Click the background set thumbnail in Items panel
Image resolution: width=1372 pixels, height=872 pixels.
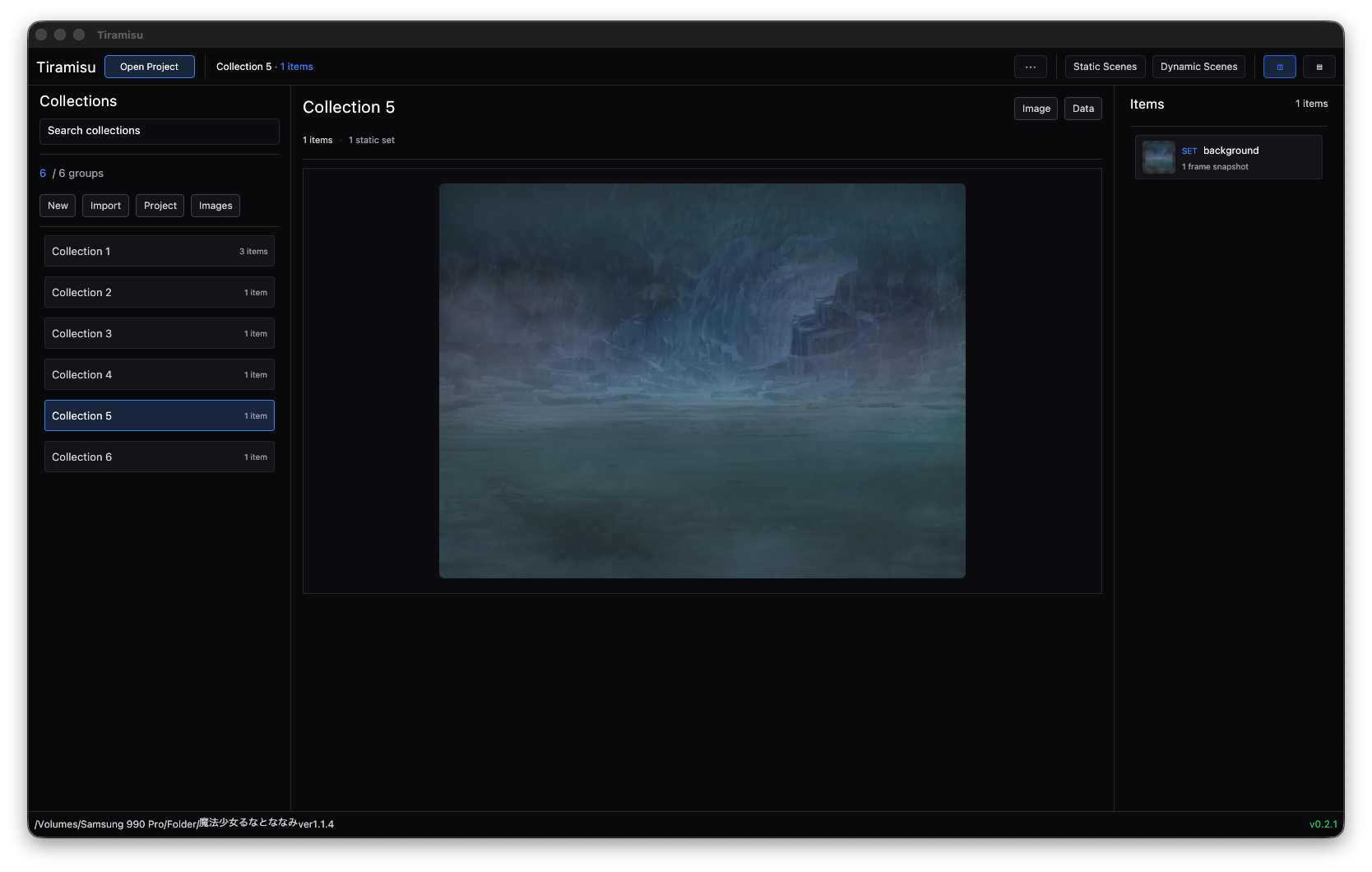pos(1158,156)
